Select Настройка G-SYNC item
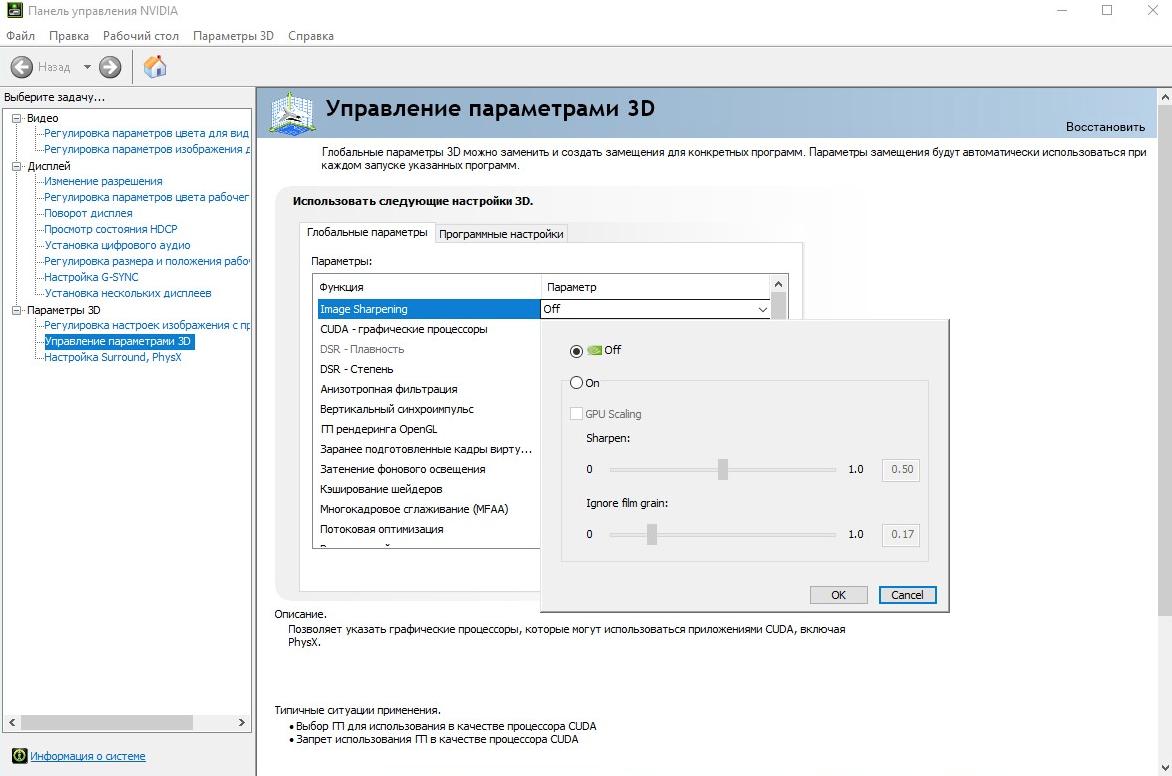The image size is (1172, 776). point(91,277)
